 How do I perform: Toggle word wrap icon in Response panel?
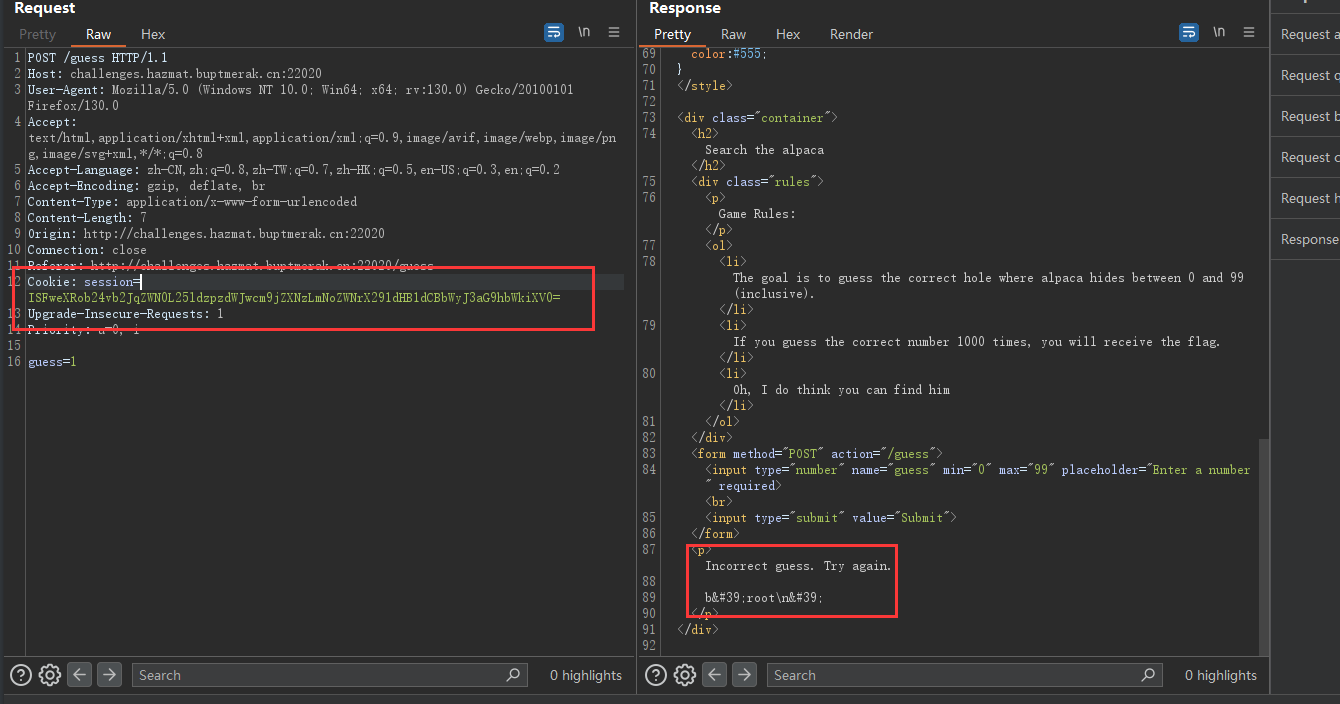(1188, 32)
